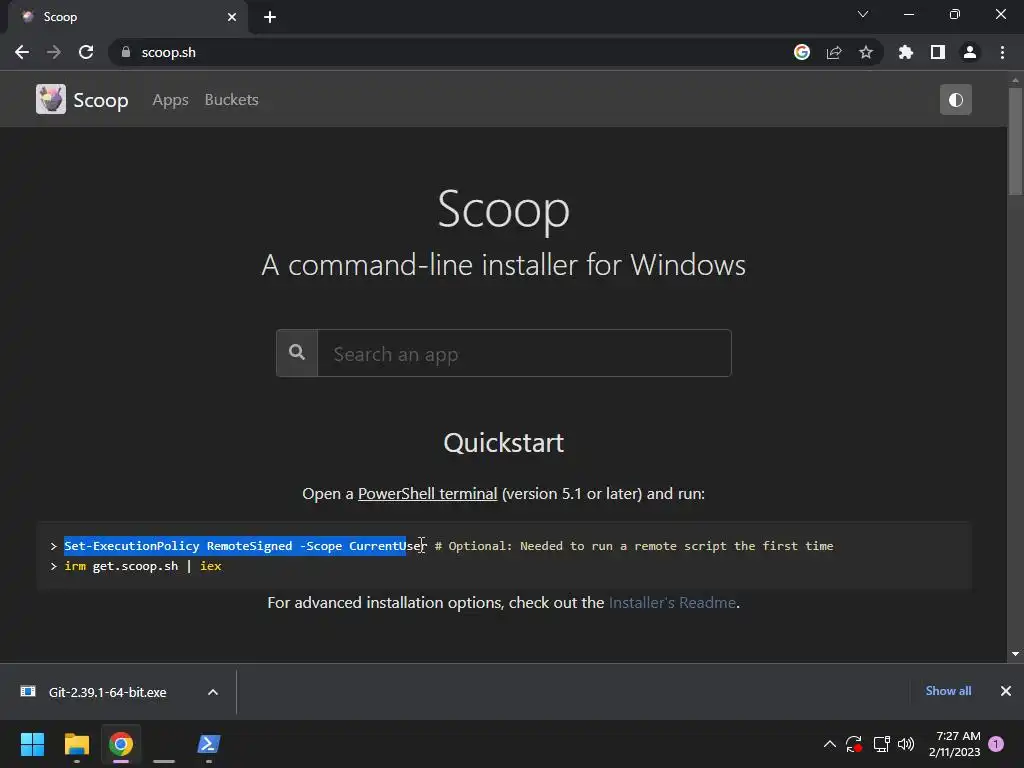Expand Git download options chevron
This screenshot has height=768, width=1024.
213,692
